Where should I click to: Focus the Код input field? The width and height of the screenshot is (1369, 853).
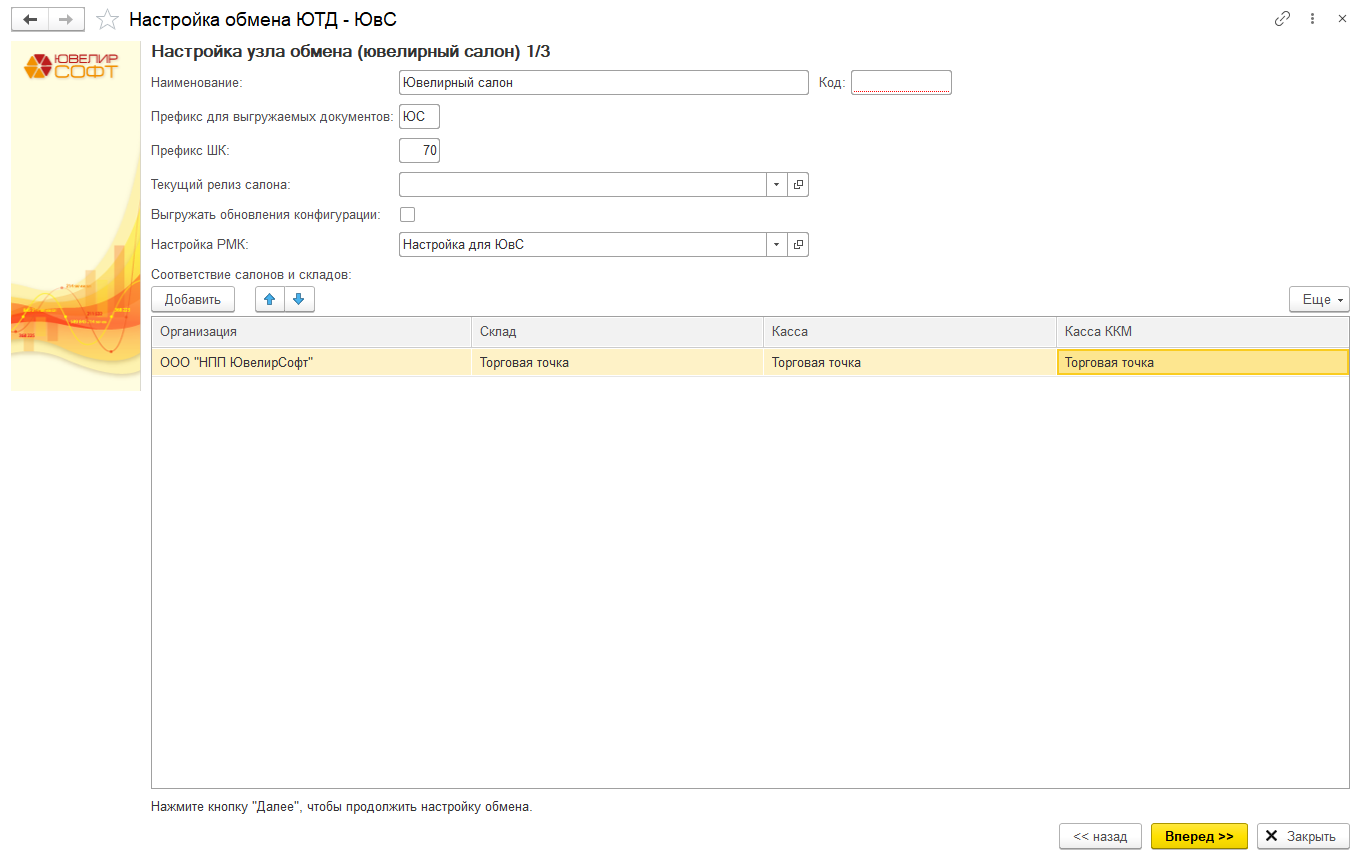click(901, 82)
